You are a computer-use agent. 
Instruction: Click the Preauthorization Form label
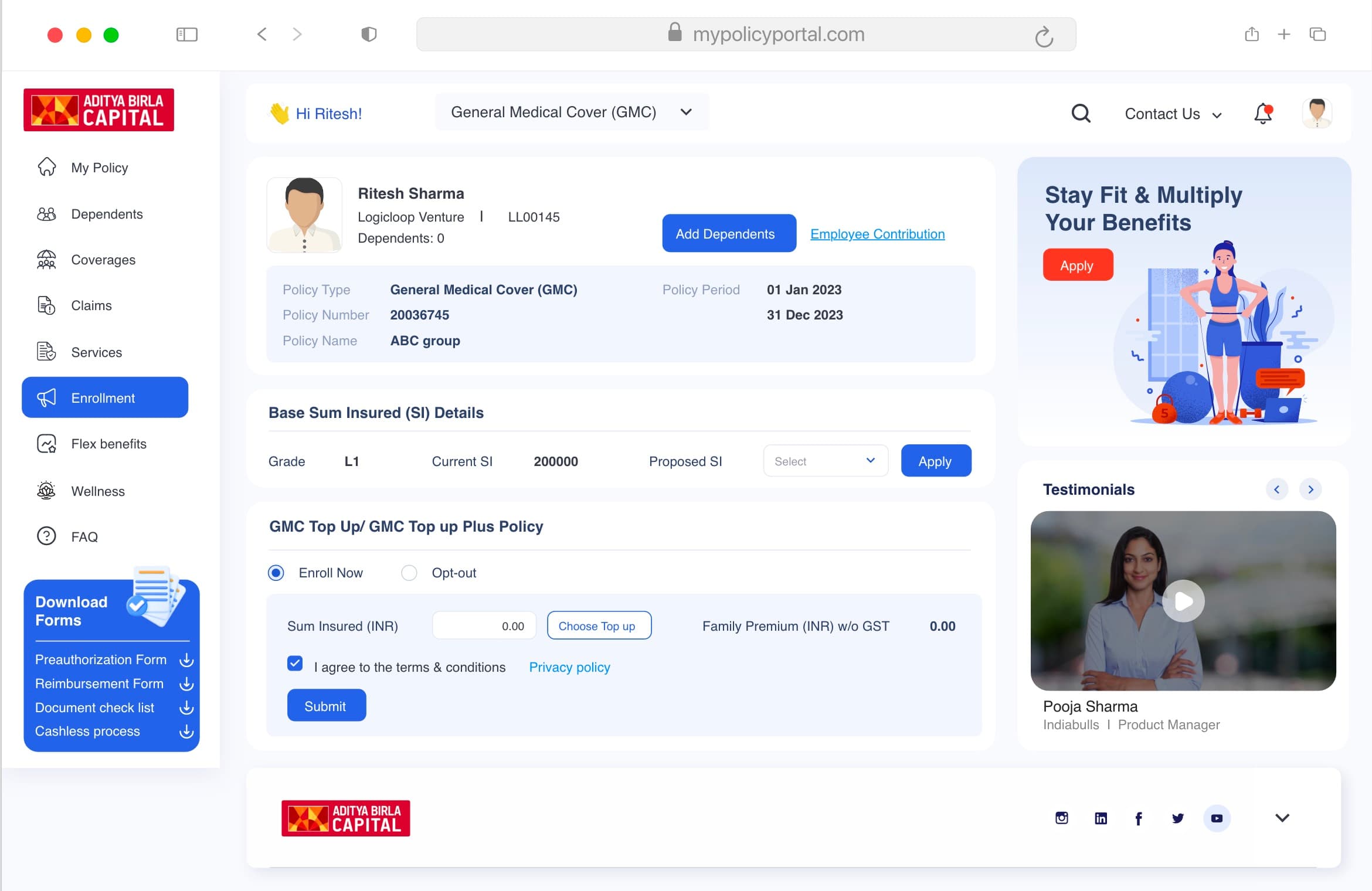tap(101, 659)
